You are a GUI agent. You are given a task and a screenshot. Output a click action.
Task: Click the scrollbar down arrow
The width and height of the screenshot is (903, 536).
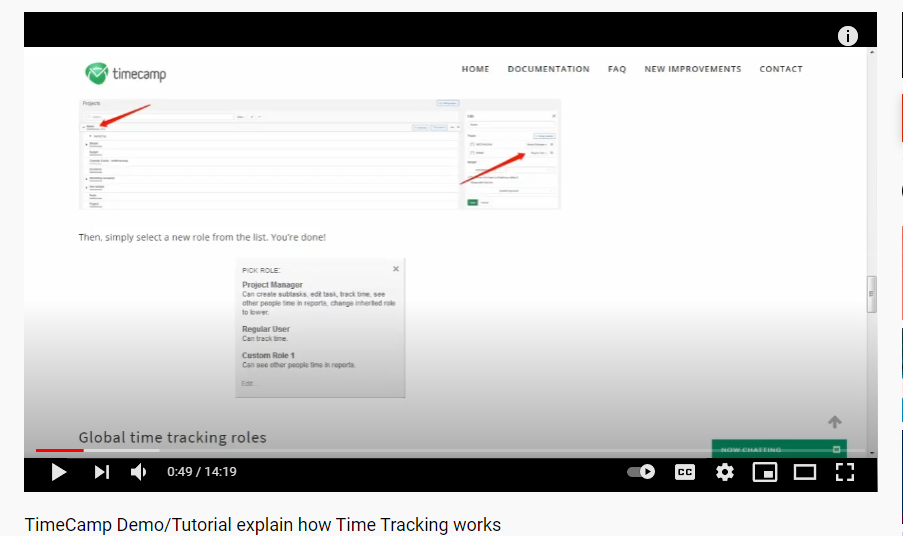tap(872, 453)
